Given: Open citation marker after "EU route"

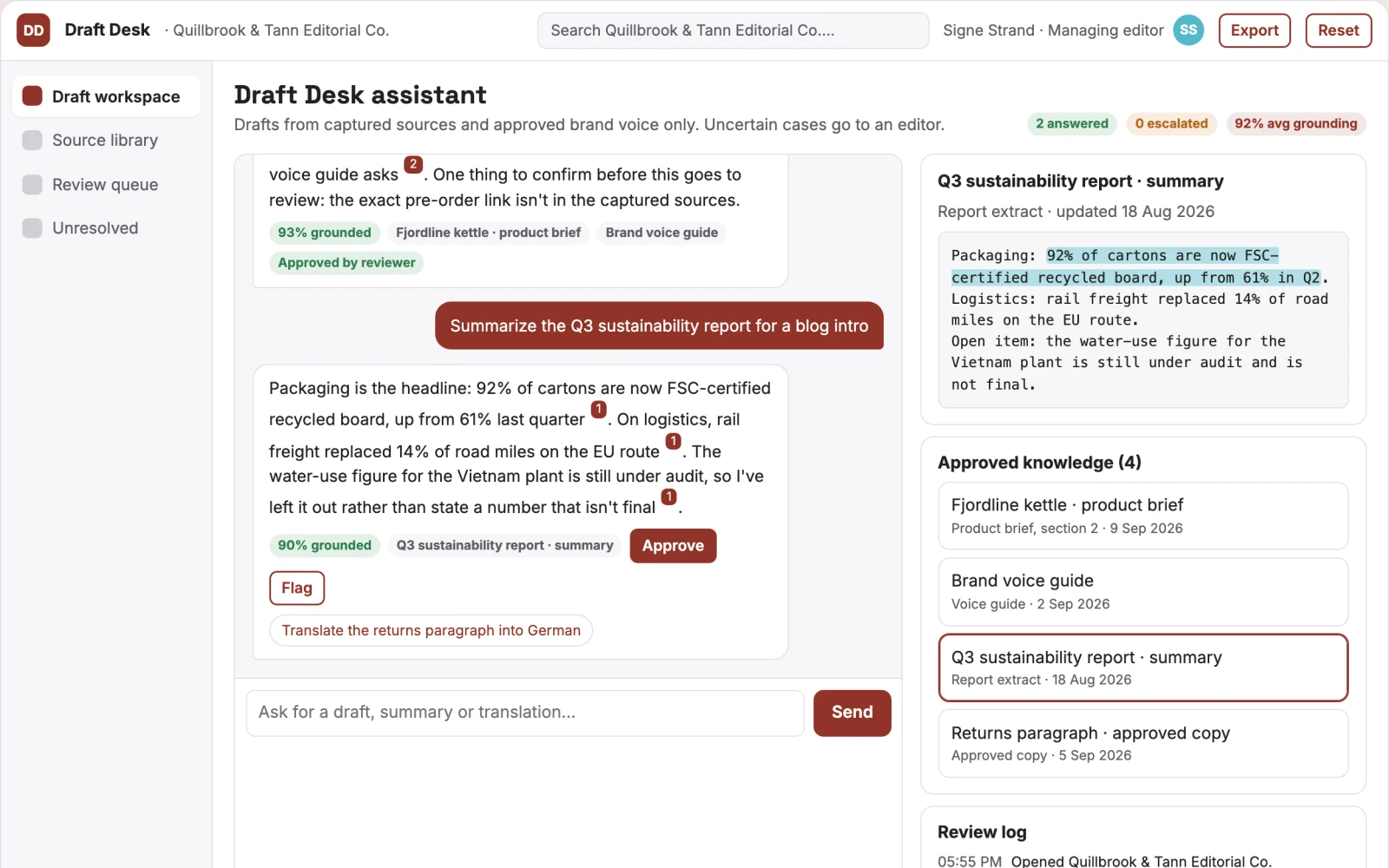Looking at the screenshot, I should click(x=673, y=441).
